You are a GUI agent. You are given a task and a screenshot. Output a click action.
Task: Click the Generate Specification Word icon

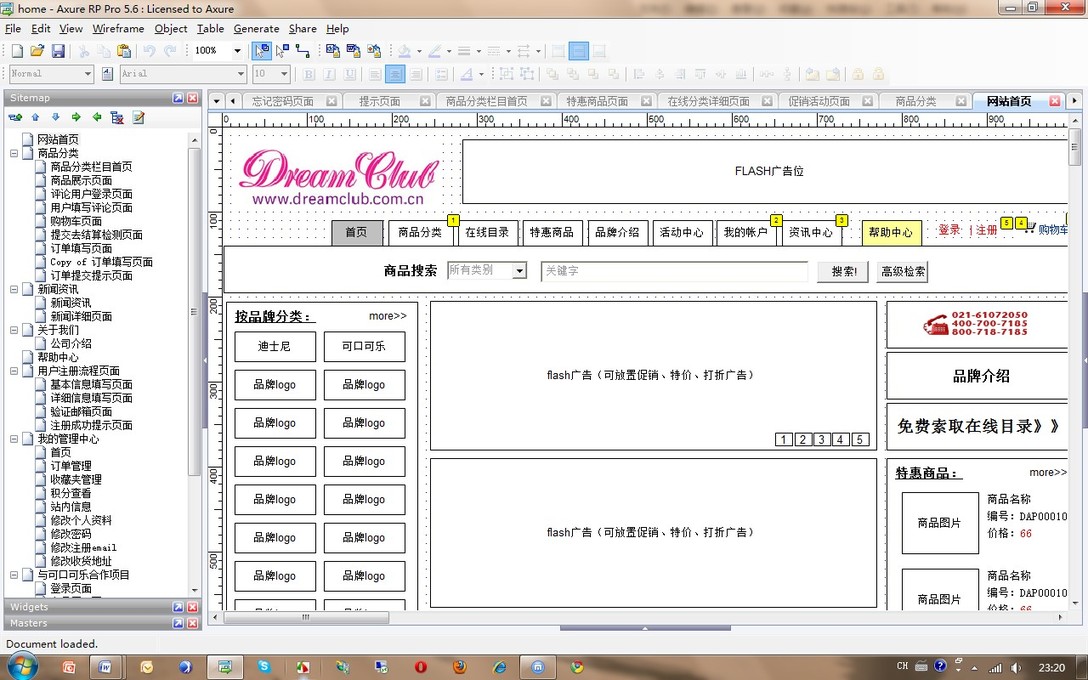click(x=353, y=51)
